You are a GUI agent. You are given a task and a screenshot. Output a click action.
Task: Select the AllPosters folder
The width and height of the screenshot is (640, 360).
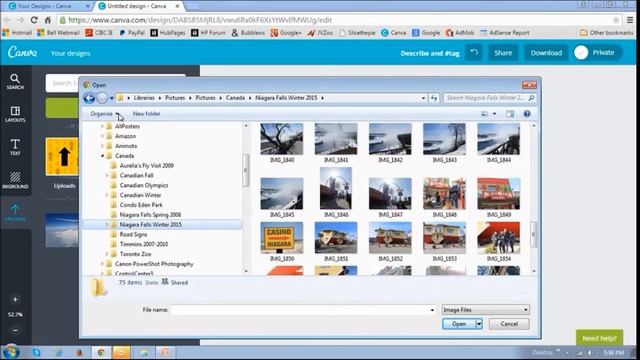pos(127,126)
